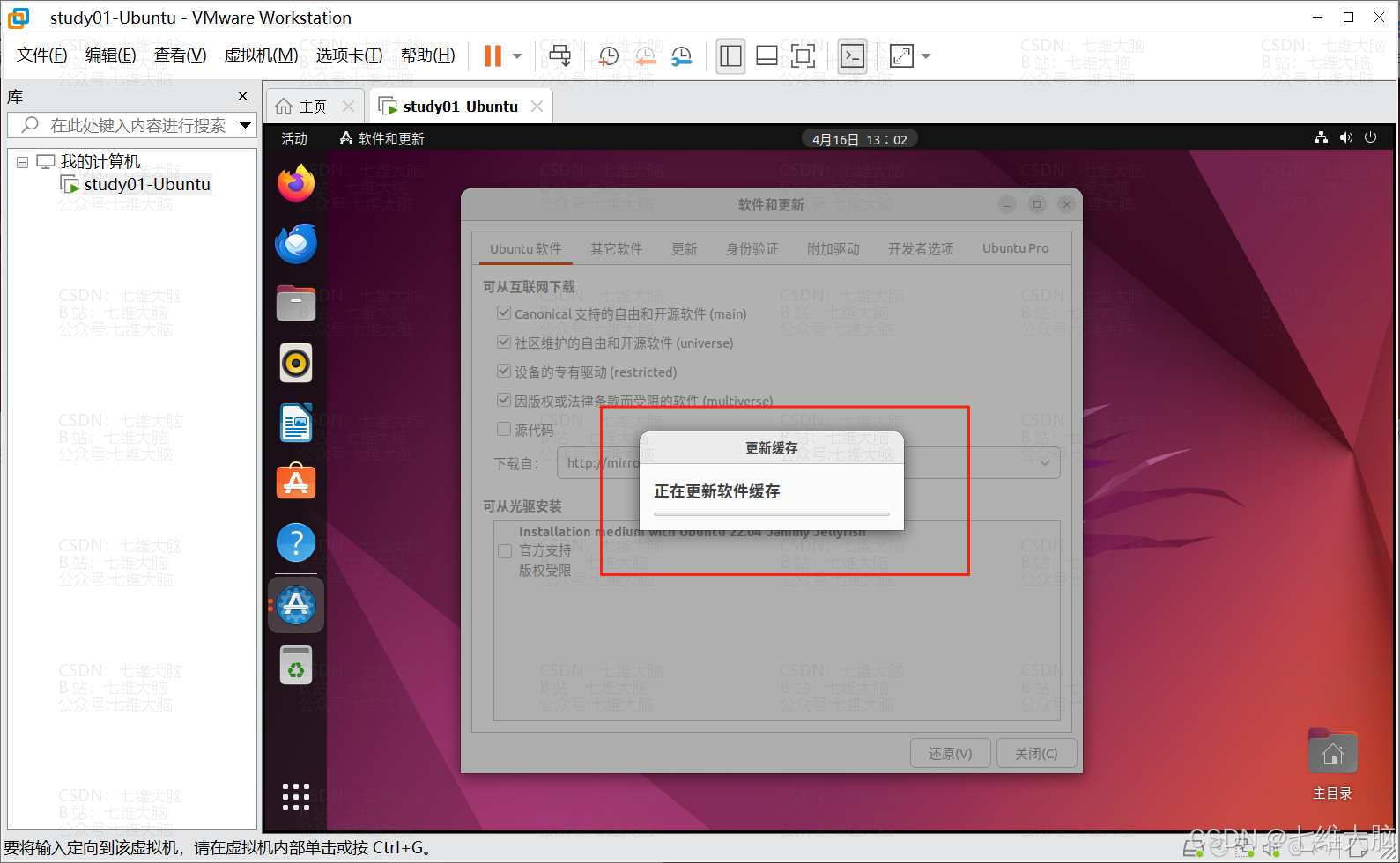
Task: Open Files from the dock
Action: click(x=296, y=304)
